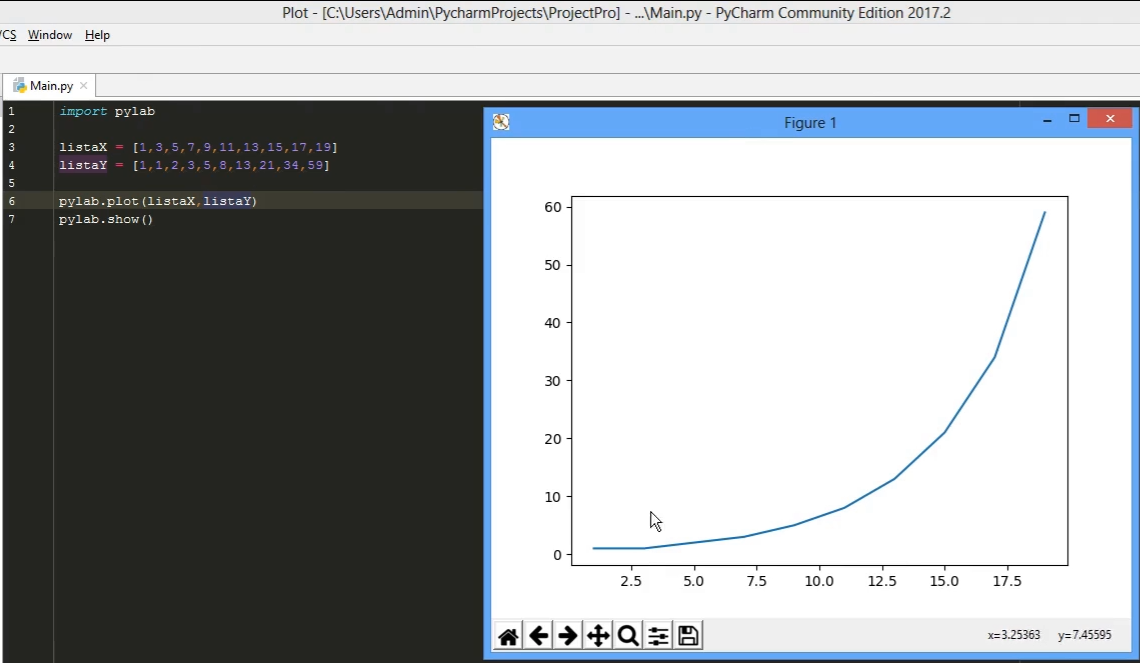Reset the plot with the Home icon
This screenshot has width=1140, height=663.
[508, 636]
